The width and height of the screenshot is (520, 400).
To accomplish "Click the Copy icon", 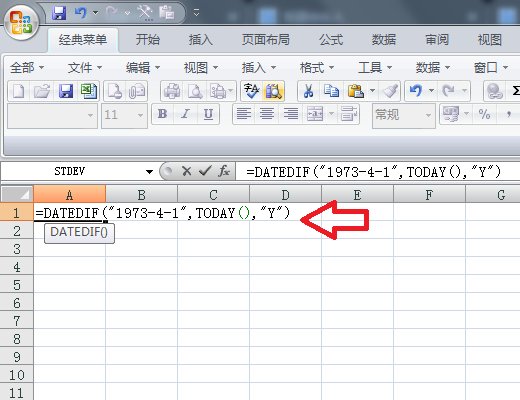I will (331, 91).
